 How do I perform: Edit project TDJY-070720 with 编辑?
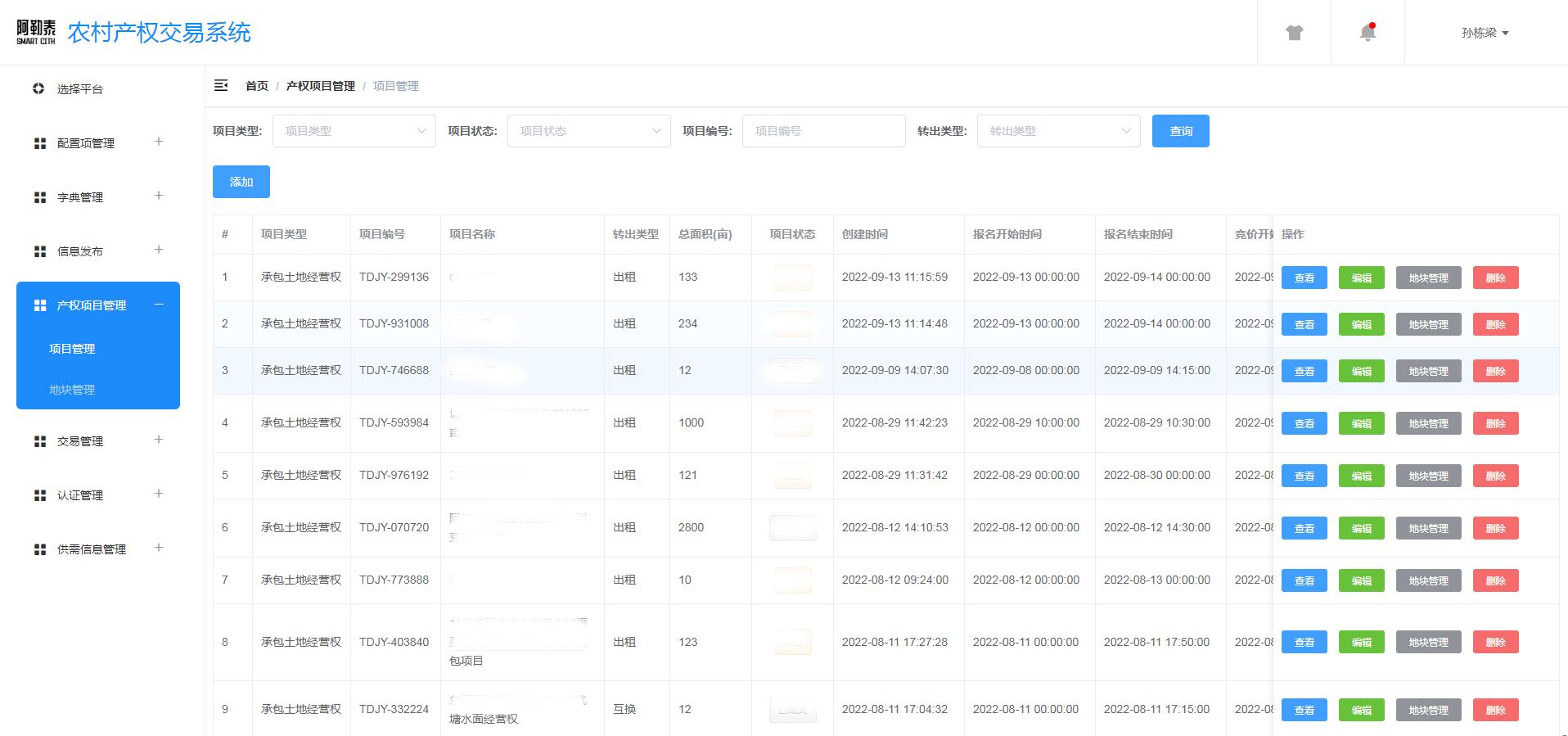coord(1362,528)
